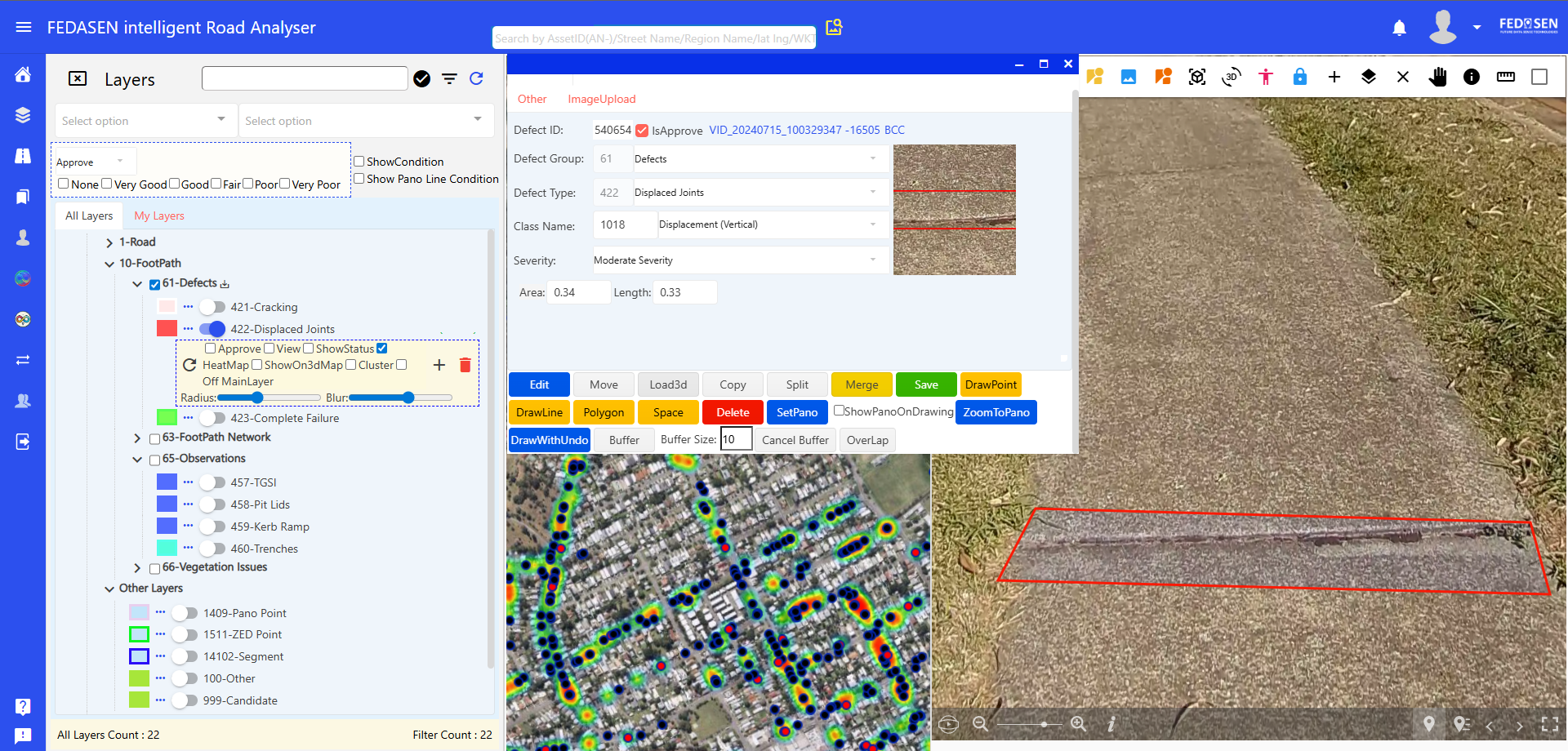The width and height of the screenshot is (1568, 751).
Task: Delete layer with red trash icon
Action: [465, 365]
